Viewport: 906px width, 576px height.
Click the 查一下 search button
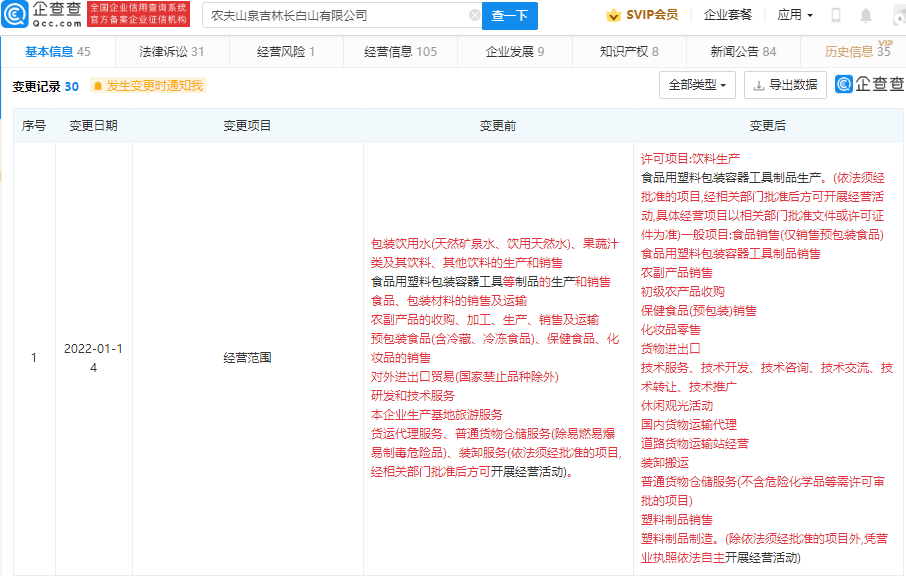[510, 16]
